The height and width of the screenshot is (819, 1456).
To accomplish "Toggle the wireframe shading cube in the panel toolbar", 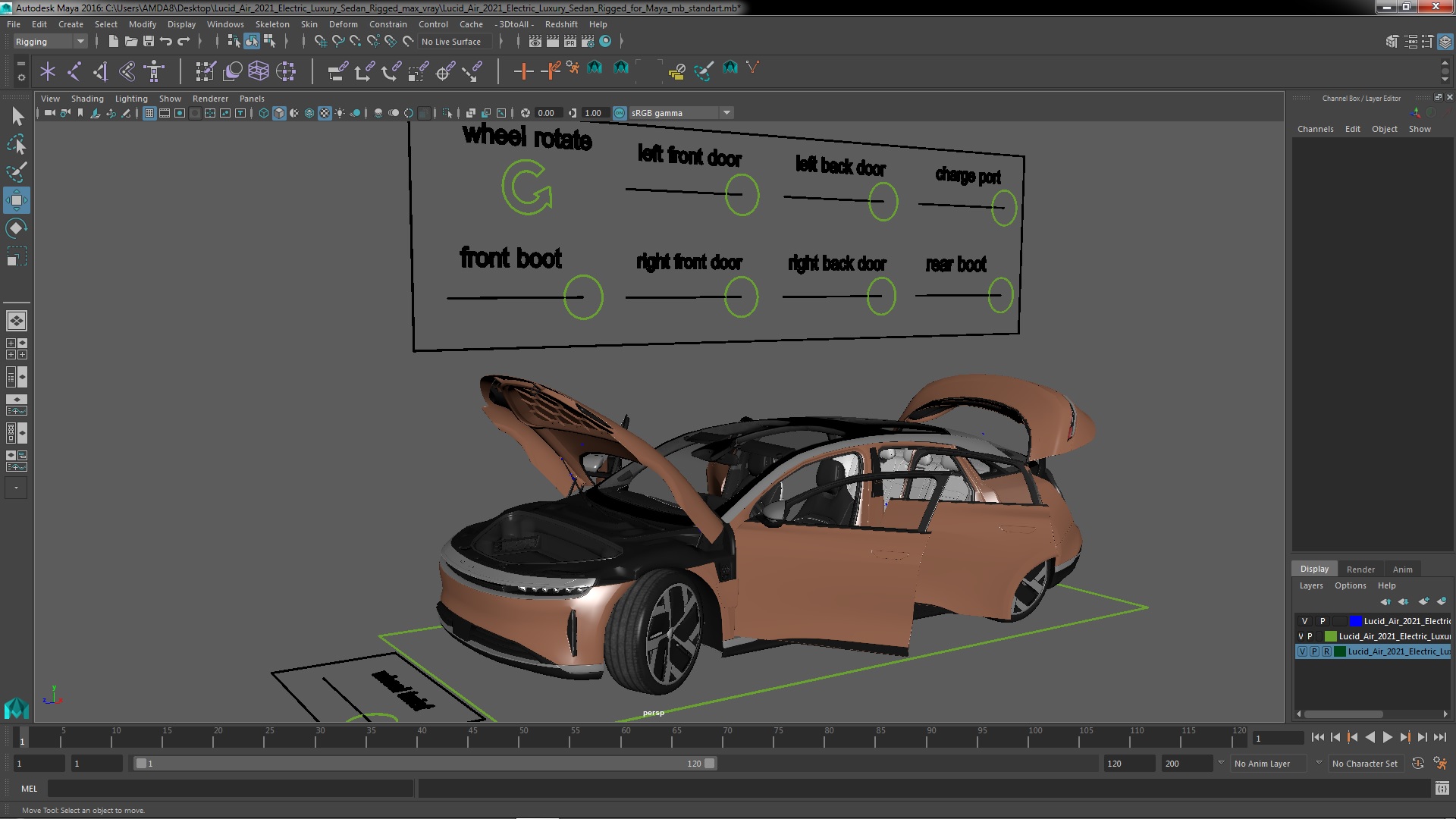I will pyautogui.click(x=264, y=113).
